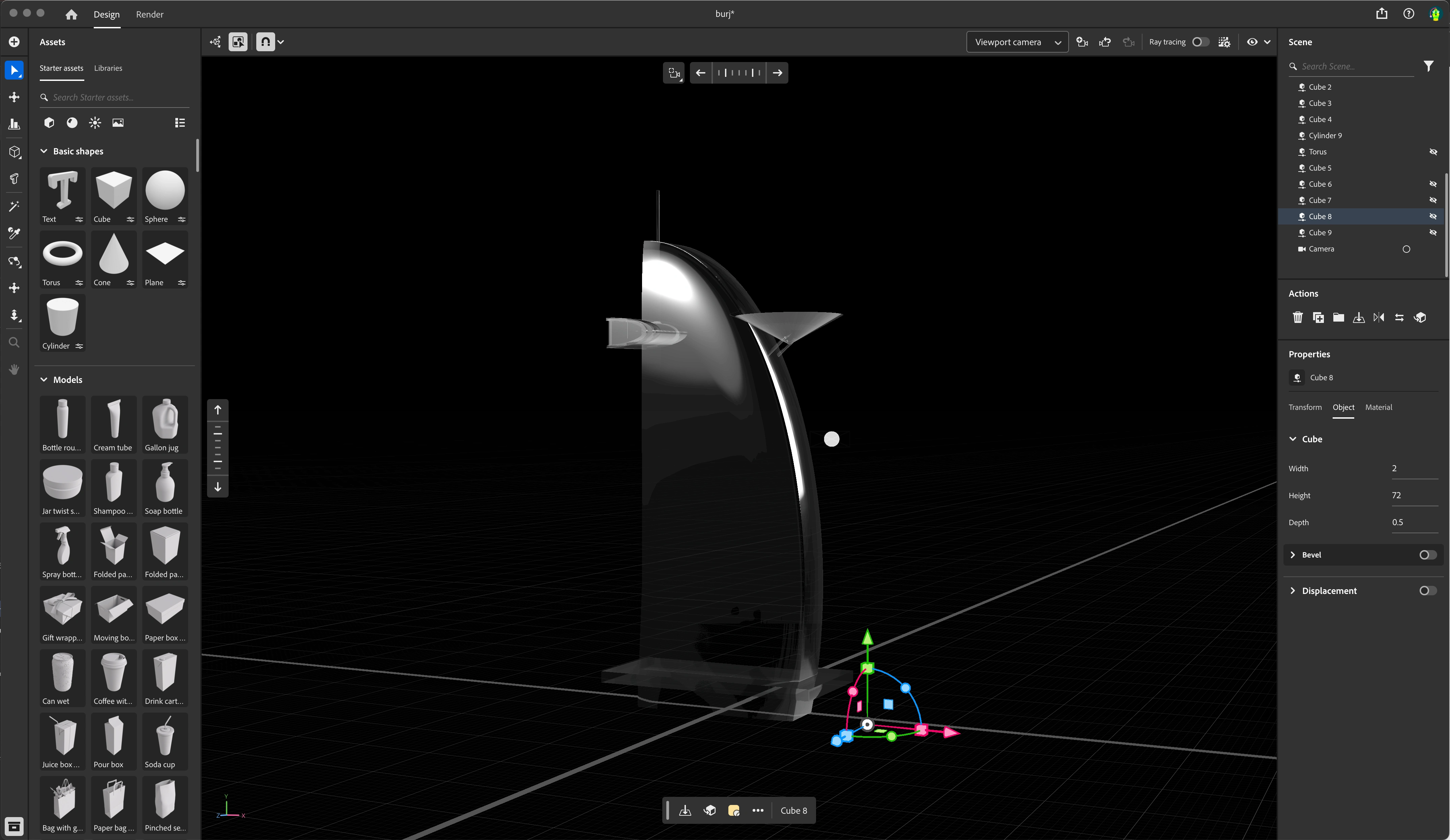Enable the Bevel toggle

[1427, 554]
